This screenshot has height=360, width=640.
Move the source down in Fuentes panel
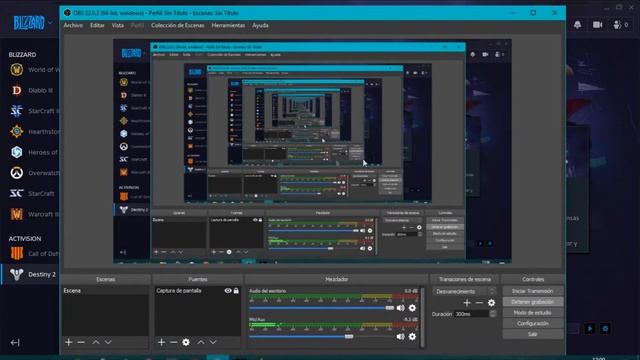(213, 342)
